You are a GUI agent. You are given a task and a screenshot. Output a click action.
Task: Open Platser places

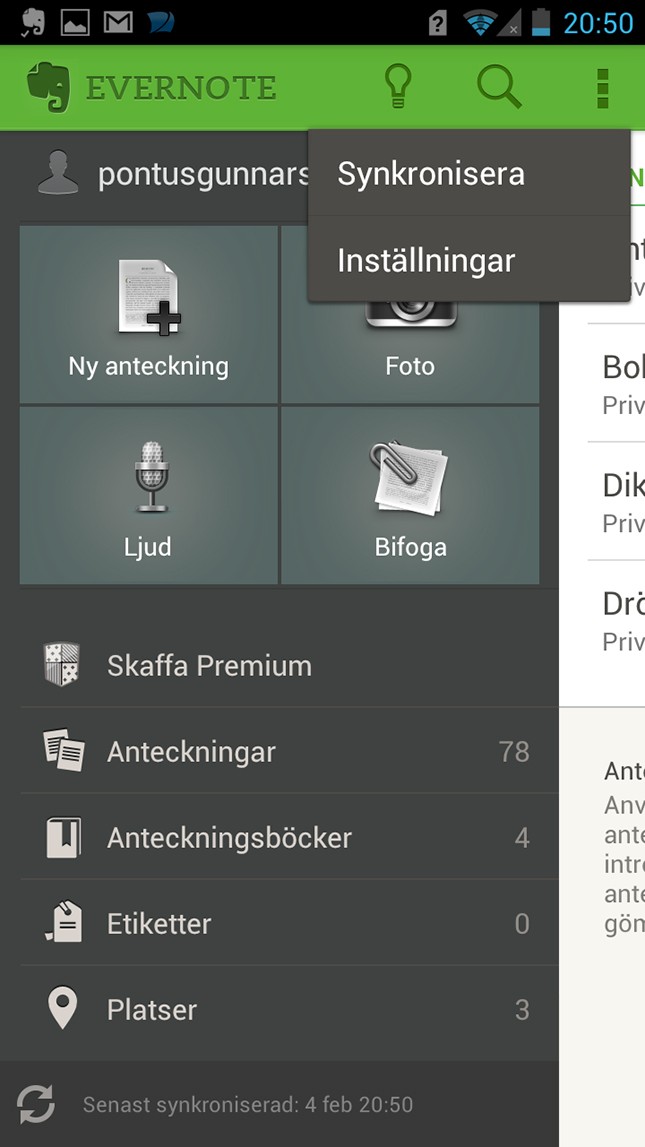(152, 1009)
